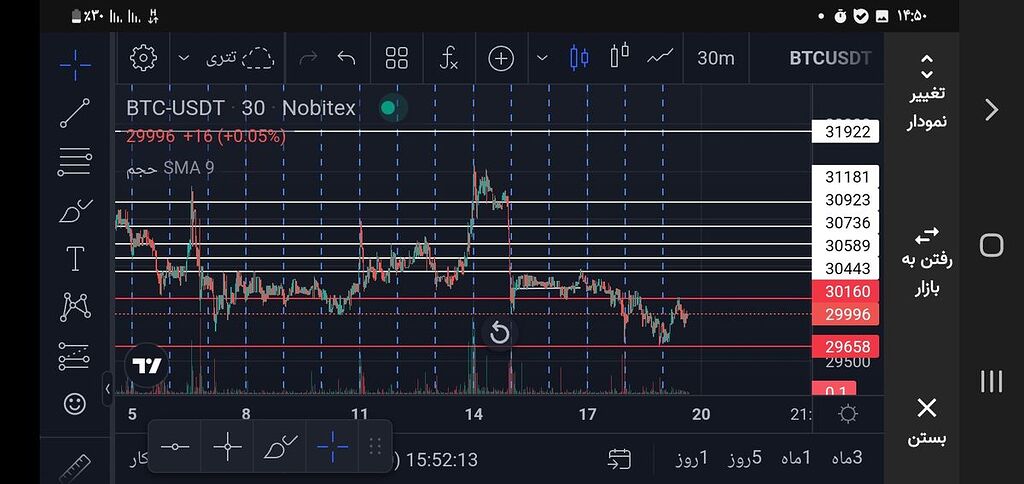Click the compare/add symbol plus icon
This screenshot has height=484, width=1024.
click(x=501, y=58)
